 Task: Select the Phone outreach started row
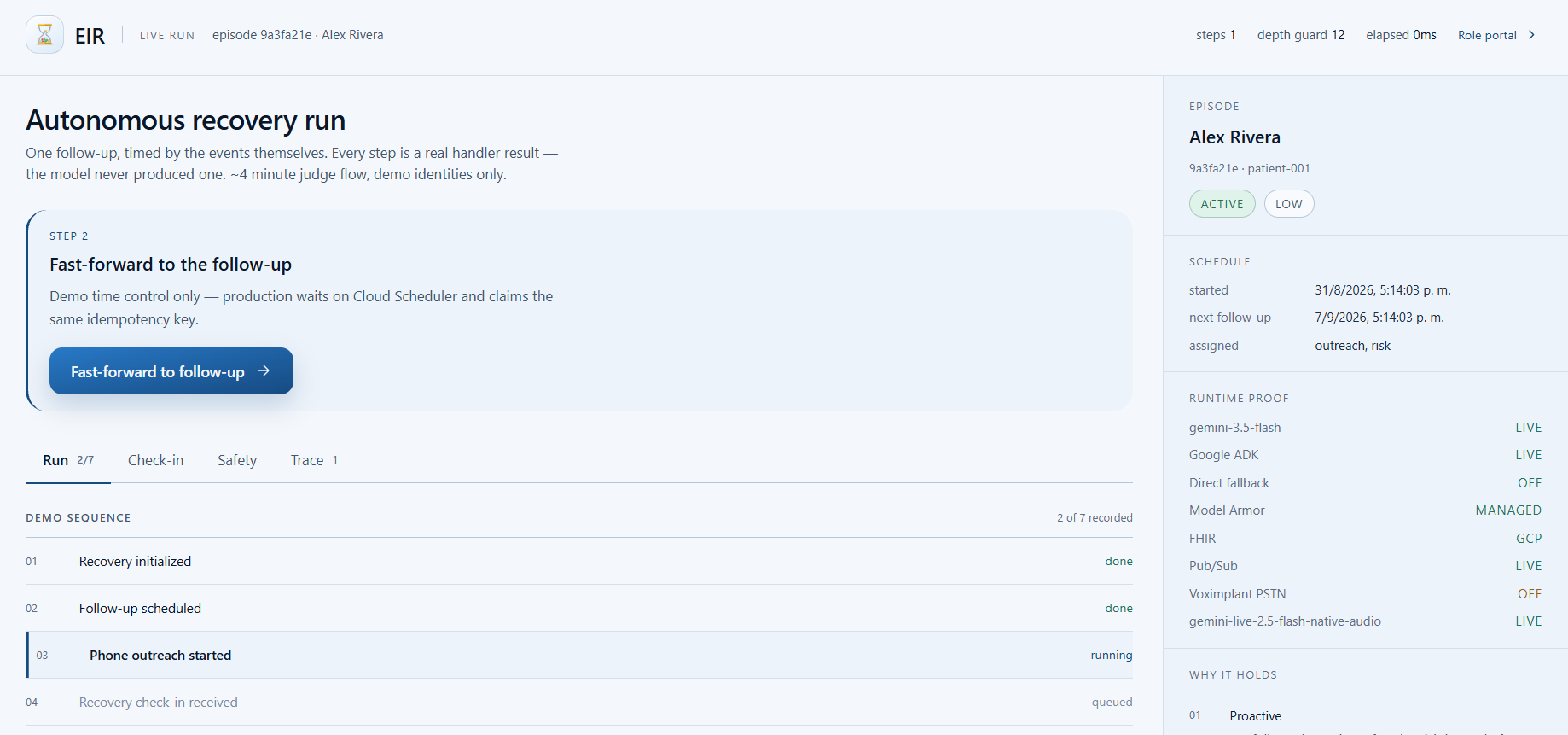point(579,655)
